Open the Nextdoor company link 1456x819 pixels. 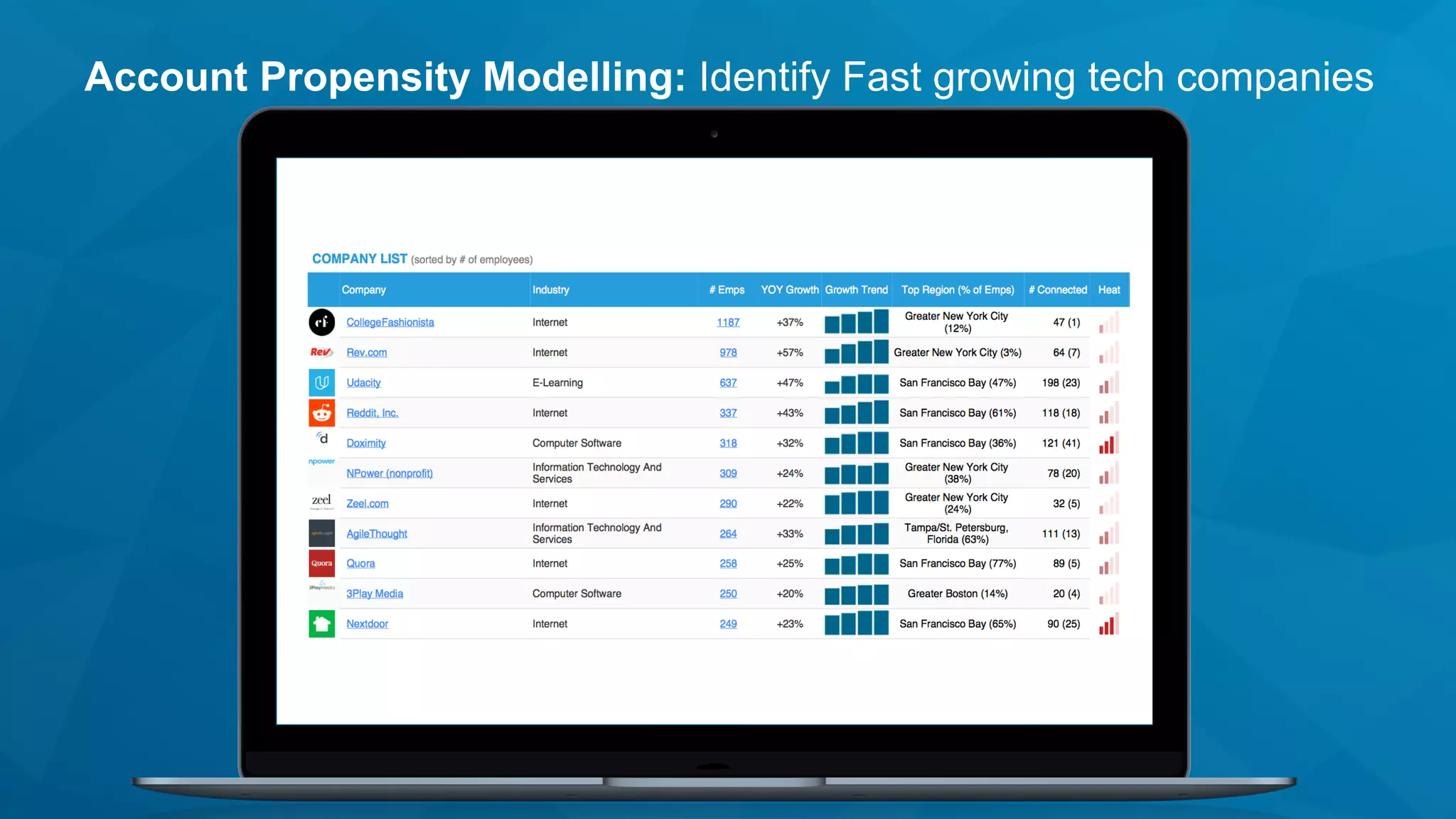coord(367,624)
